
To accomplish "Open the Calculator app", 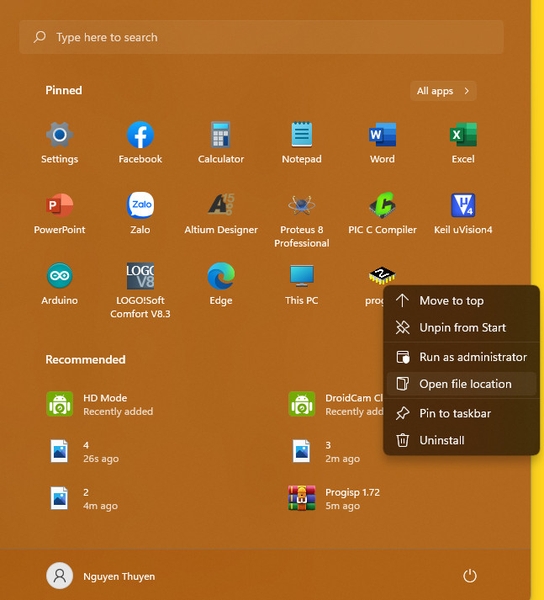I will 221,142.
